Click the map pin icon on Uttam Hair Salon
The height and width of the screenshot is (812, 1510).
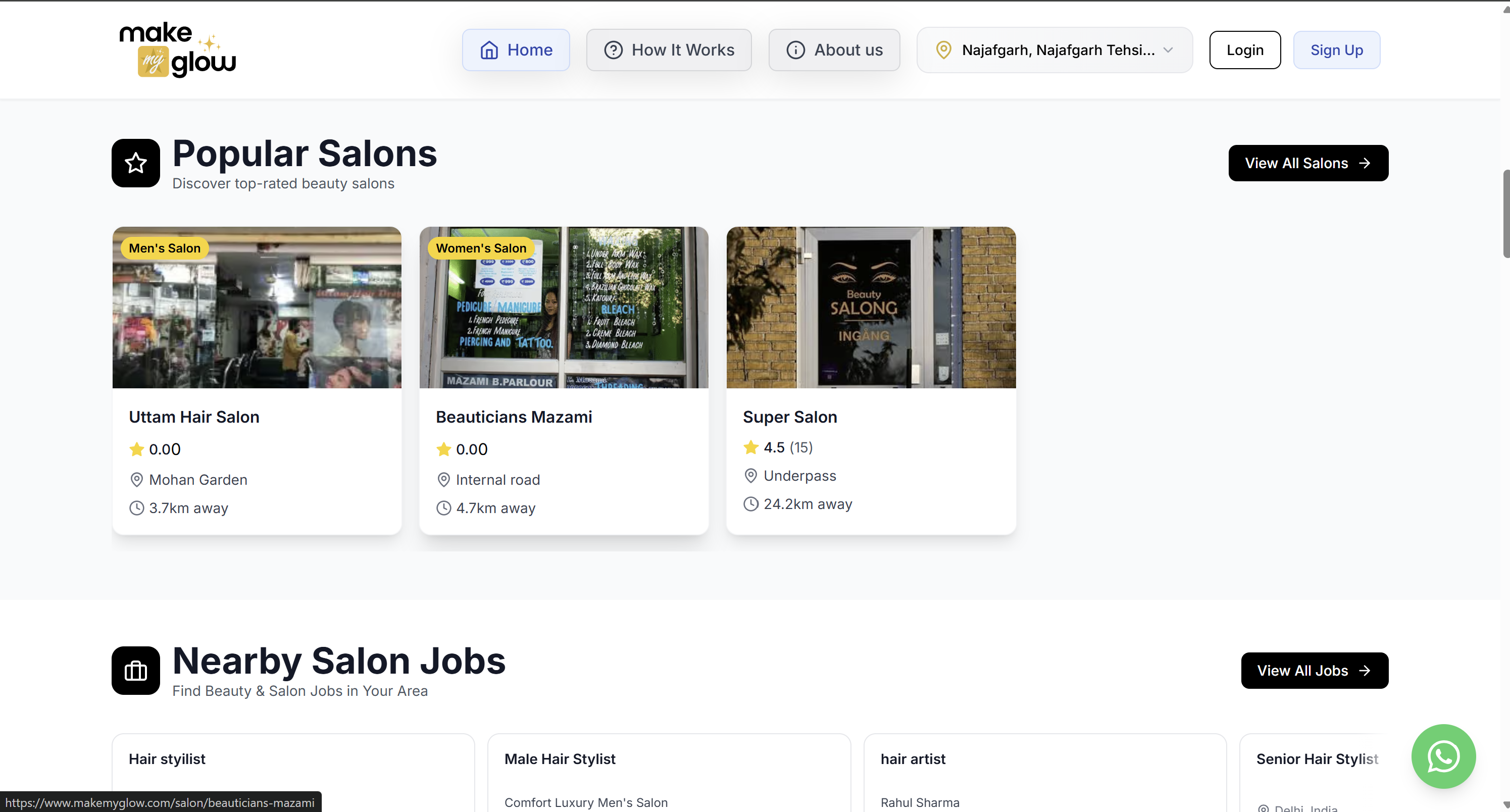pyautogui.click(x=136, y=479)
